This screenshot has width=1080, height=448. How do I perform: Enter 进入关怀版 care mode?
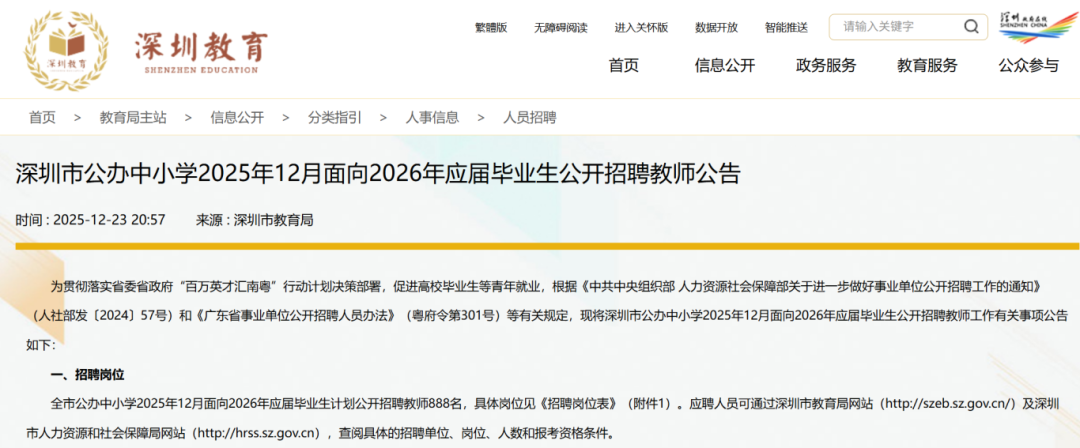pyautogui.click(x=641, y=27)
